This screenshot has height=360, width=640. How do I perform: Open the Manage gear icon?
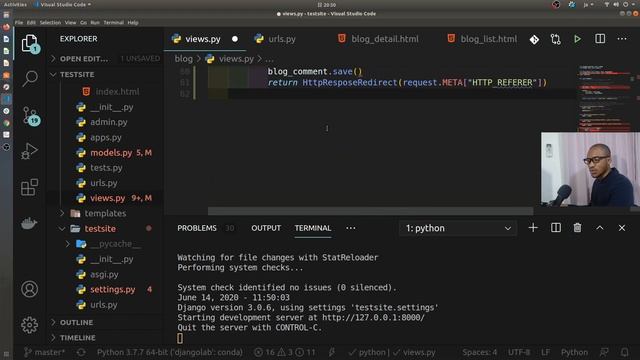point(30,325)
